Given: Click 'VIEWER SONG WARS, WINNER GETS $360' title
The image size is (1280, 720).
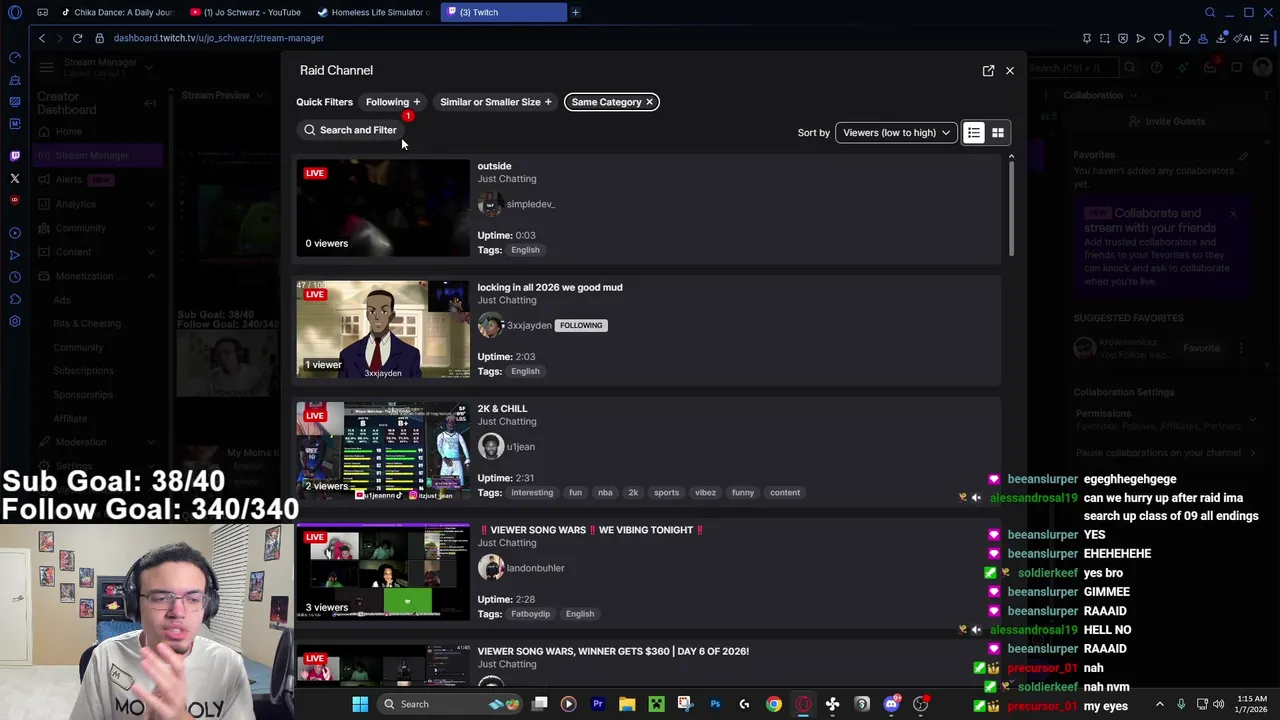Looking at the screenshot, I should [613, 651].
